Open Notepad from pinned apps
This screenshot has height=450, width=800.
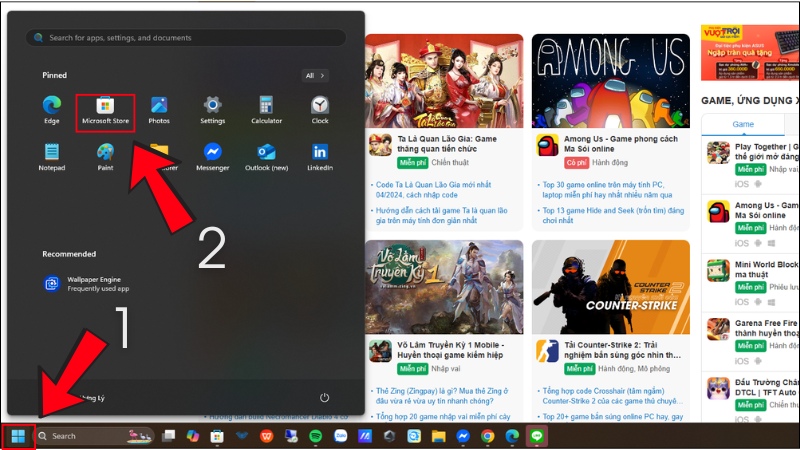(x=52, y=156)
